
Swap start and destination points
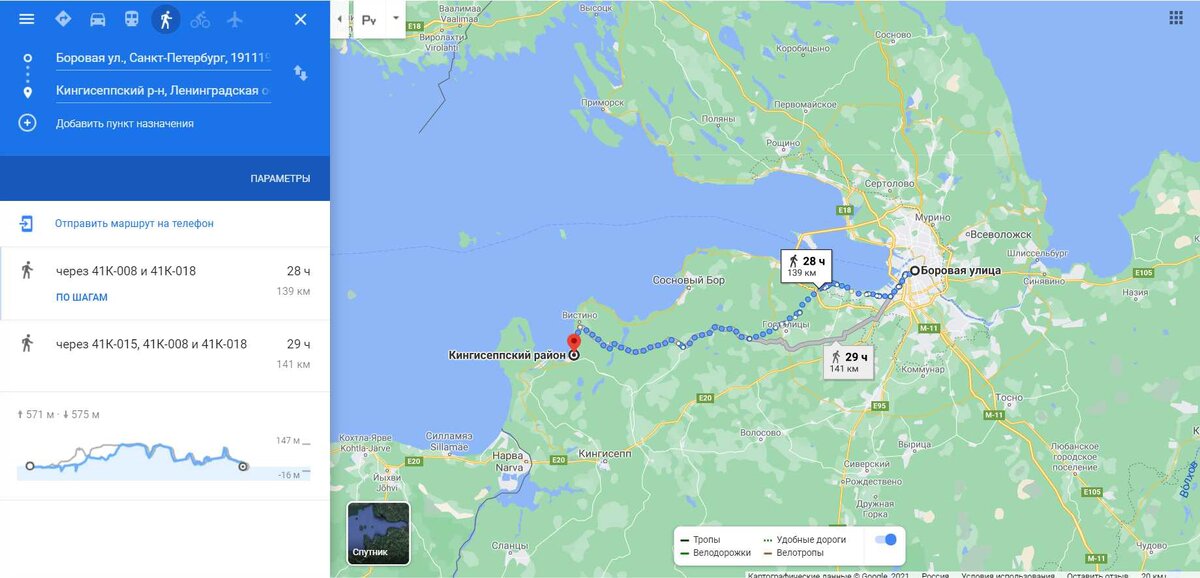pyautogui.click(x=300, y=73)
